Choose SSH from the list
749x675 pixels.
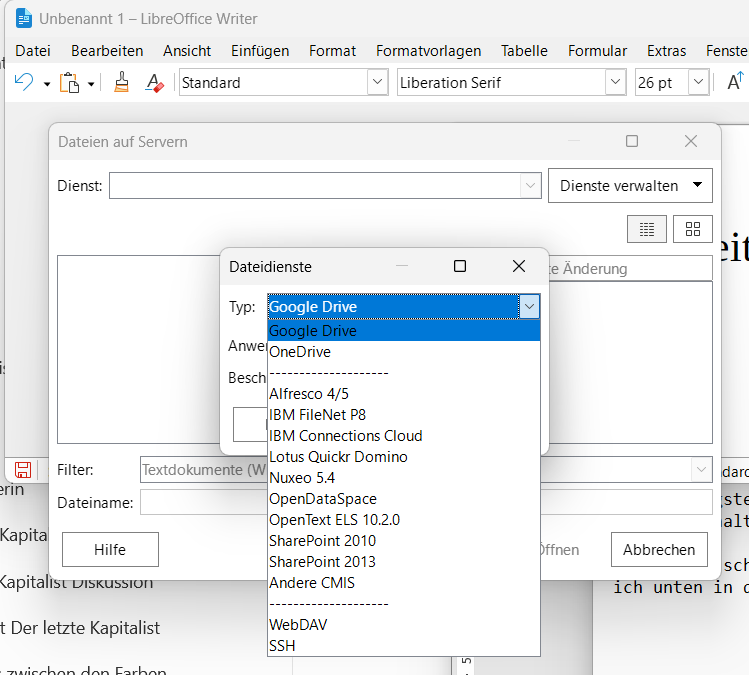(404, 646)
